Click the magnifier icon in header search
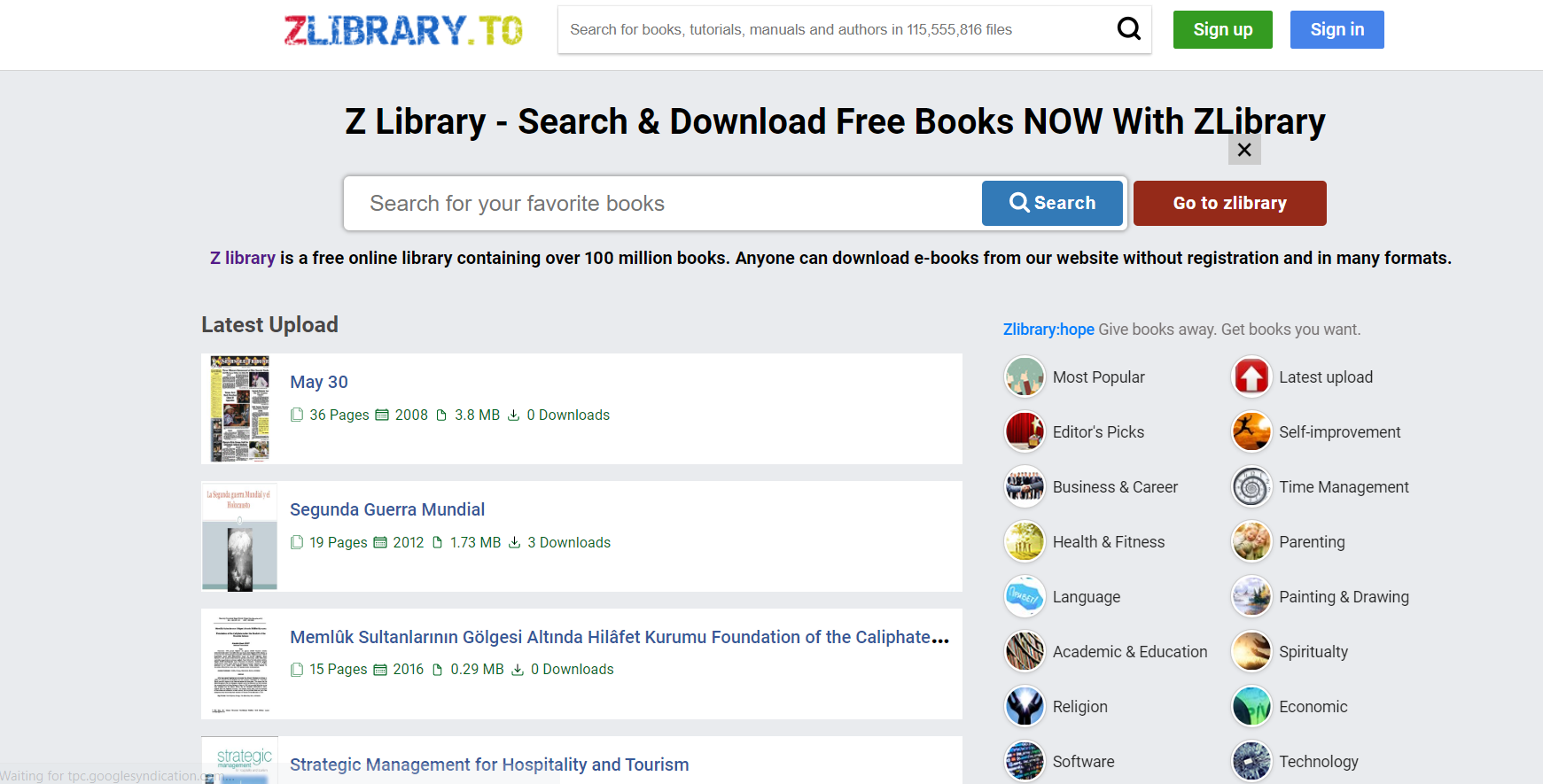 tap(1128, 29)
